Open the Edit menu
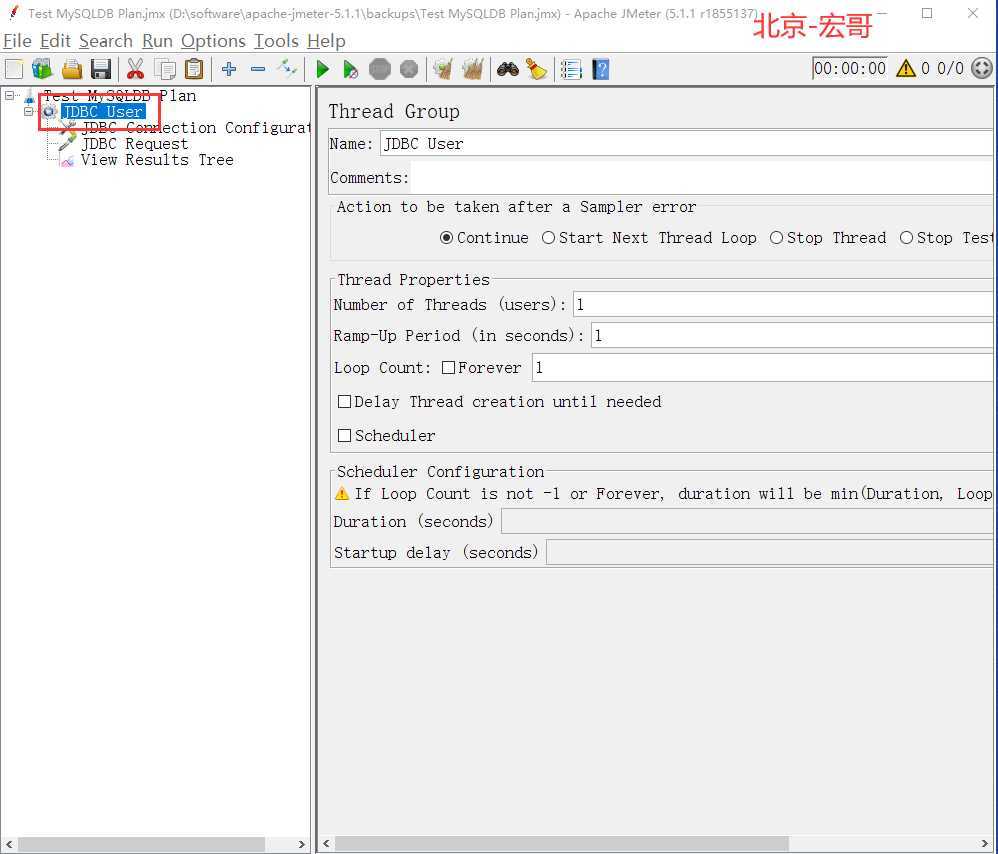Viewport: 998px width, 854px height. [55, 41]
